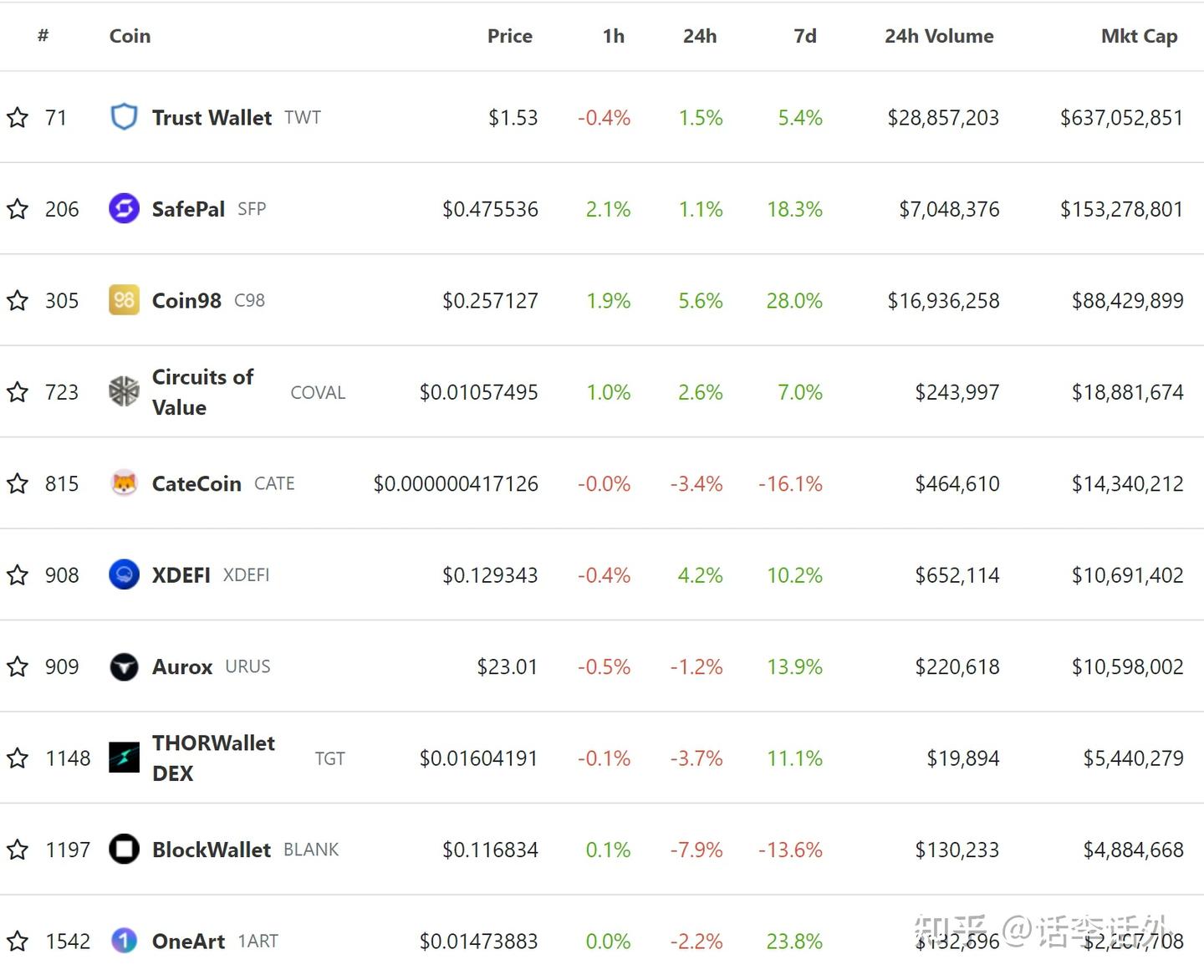Sort by 24h Volume column
The width and height of the screenshot is (1204, 980).
[939, 36]
